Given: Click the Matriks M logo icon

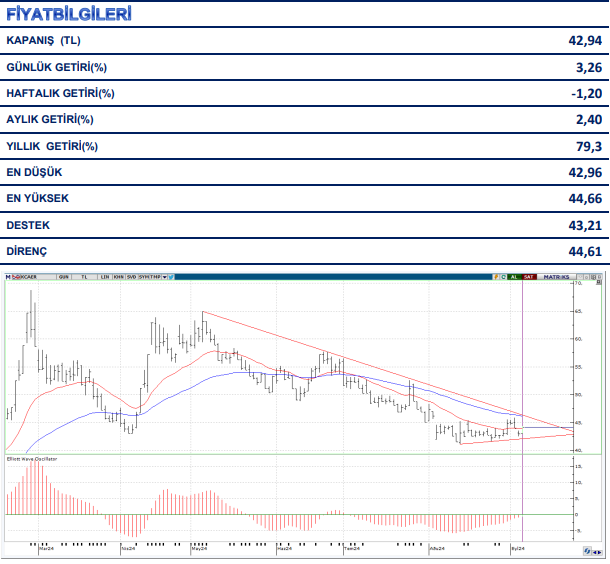Looking at the screenshot, I should pos(7,276).
